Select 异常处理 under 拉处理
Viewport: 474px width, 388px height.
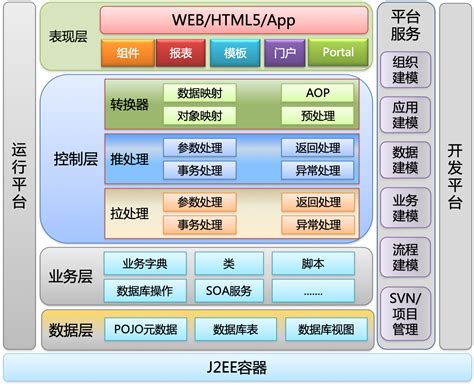318,225
